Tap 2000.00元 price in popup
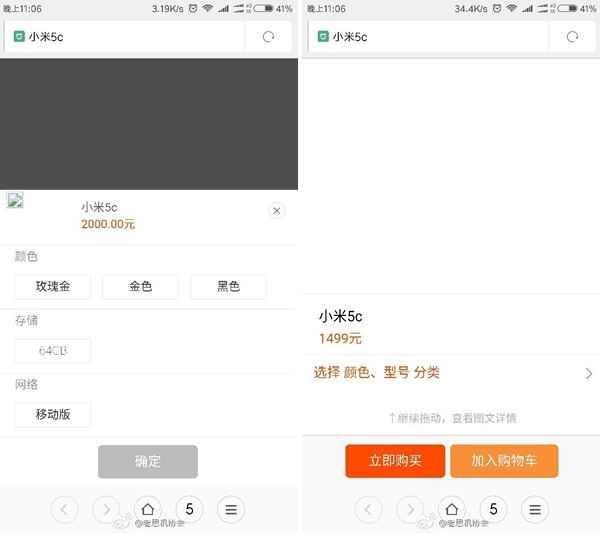 108,224
